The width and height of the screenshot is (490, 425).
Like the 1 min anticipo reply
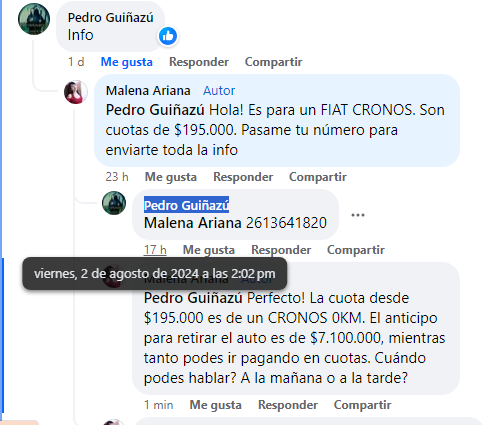click(215, 405)
